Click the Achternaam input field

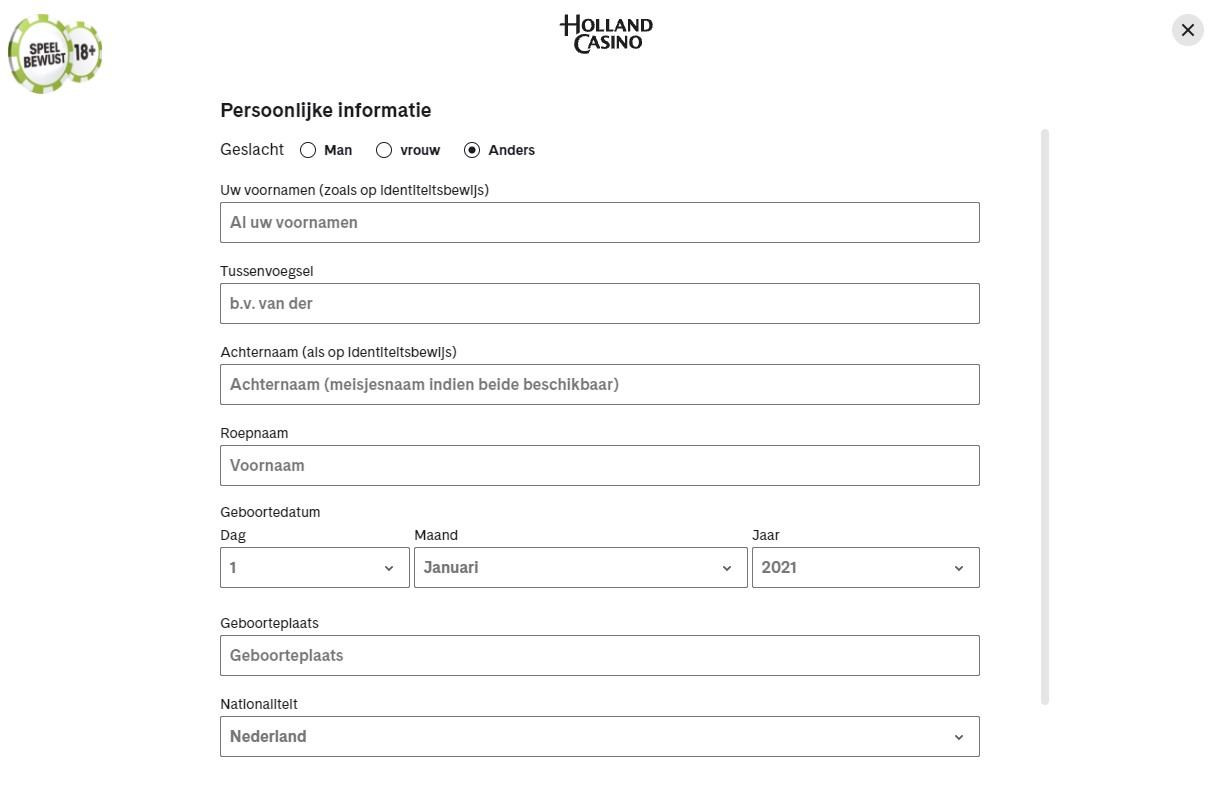tap(599, 384)
